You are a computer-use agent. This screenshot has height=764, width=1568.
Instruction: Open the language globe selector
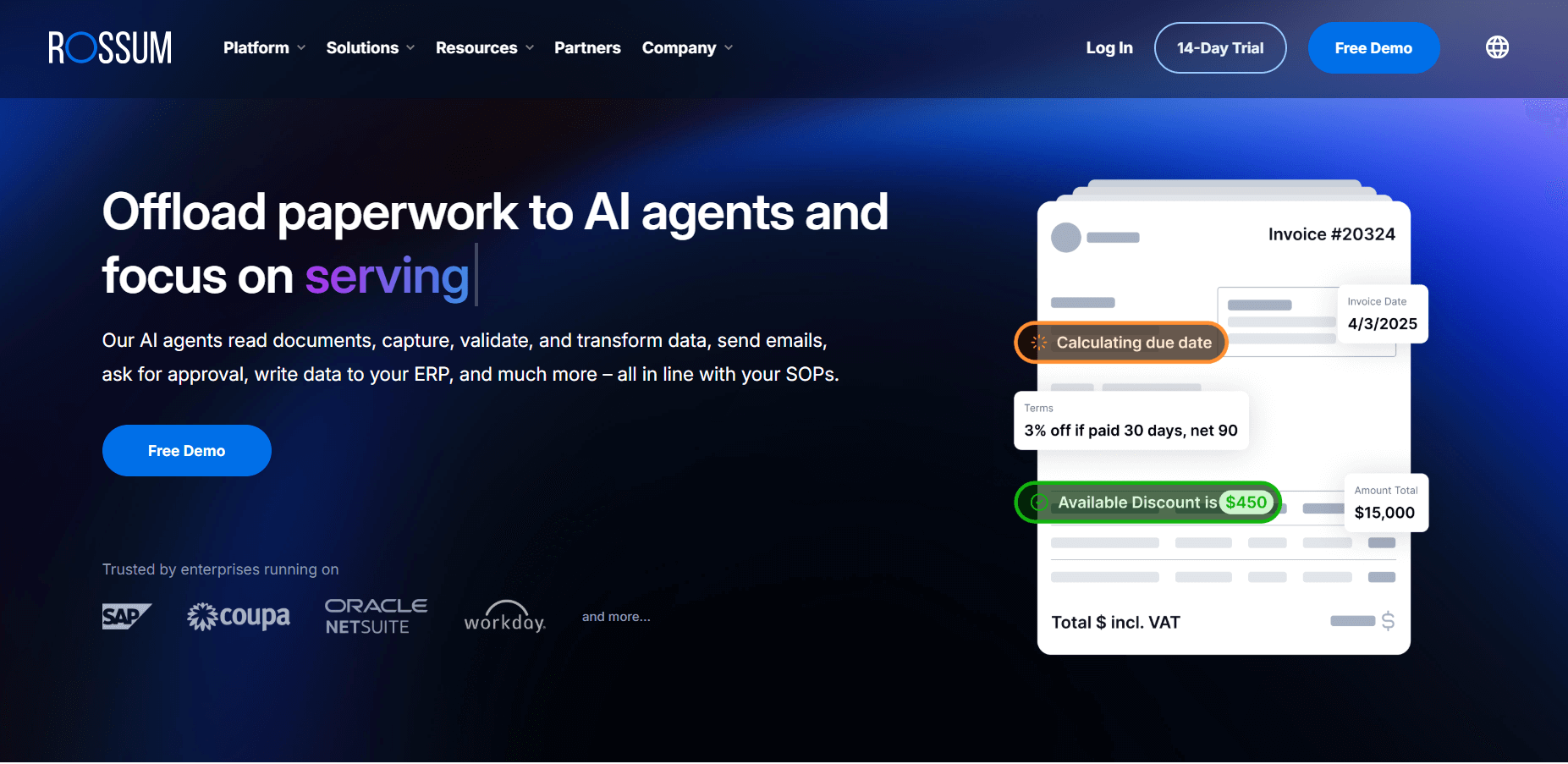tap(1497, 47)
